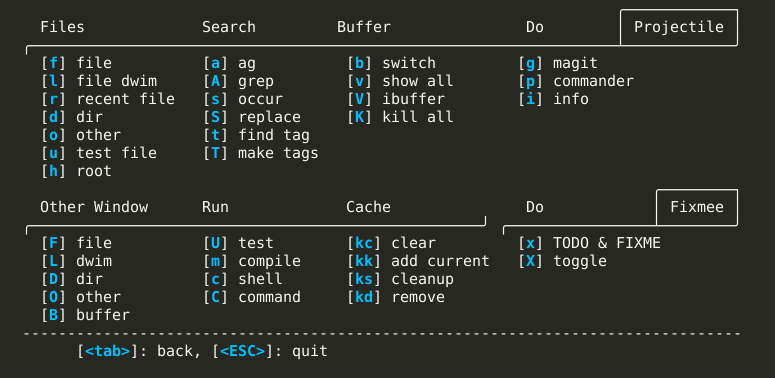Select the [A] grep option
Image resolution: width=775 pixels, height=378 pixels.
pos(239,81)
